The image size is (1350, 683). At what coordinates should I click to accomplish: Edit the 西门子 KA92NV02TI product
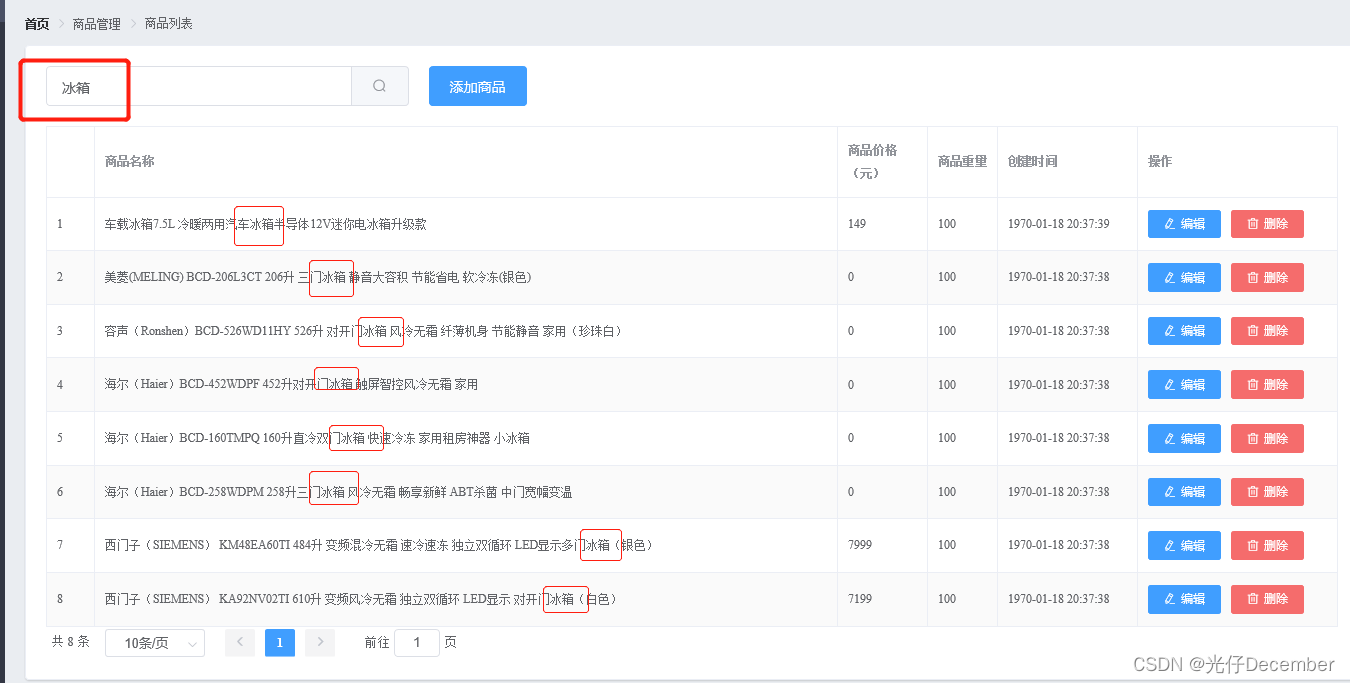coord(1184,599)
